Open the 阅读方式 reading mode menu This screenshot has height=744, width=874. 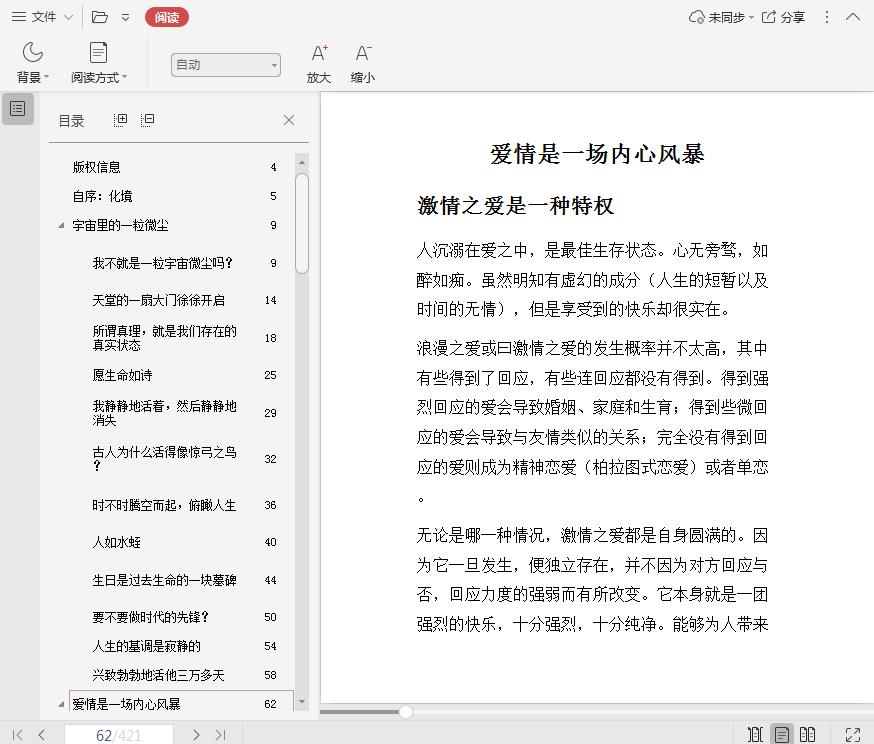coord(99,62)
